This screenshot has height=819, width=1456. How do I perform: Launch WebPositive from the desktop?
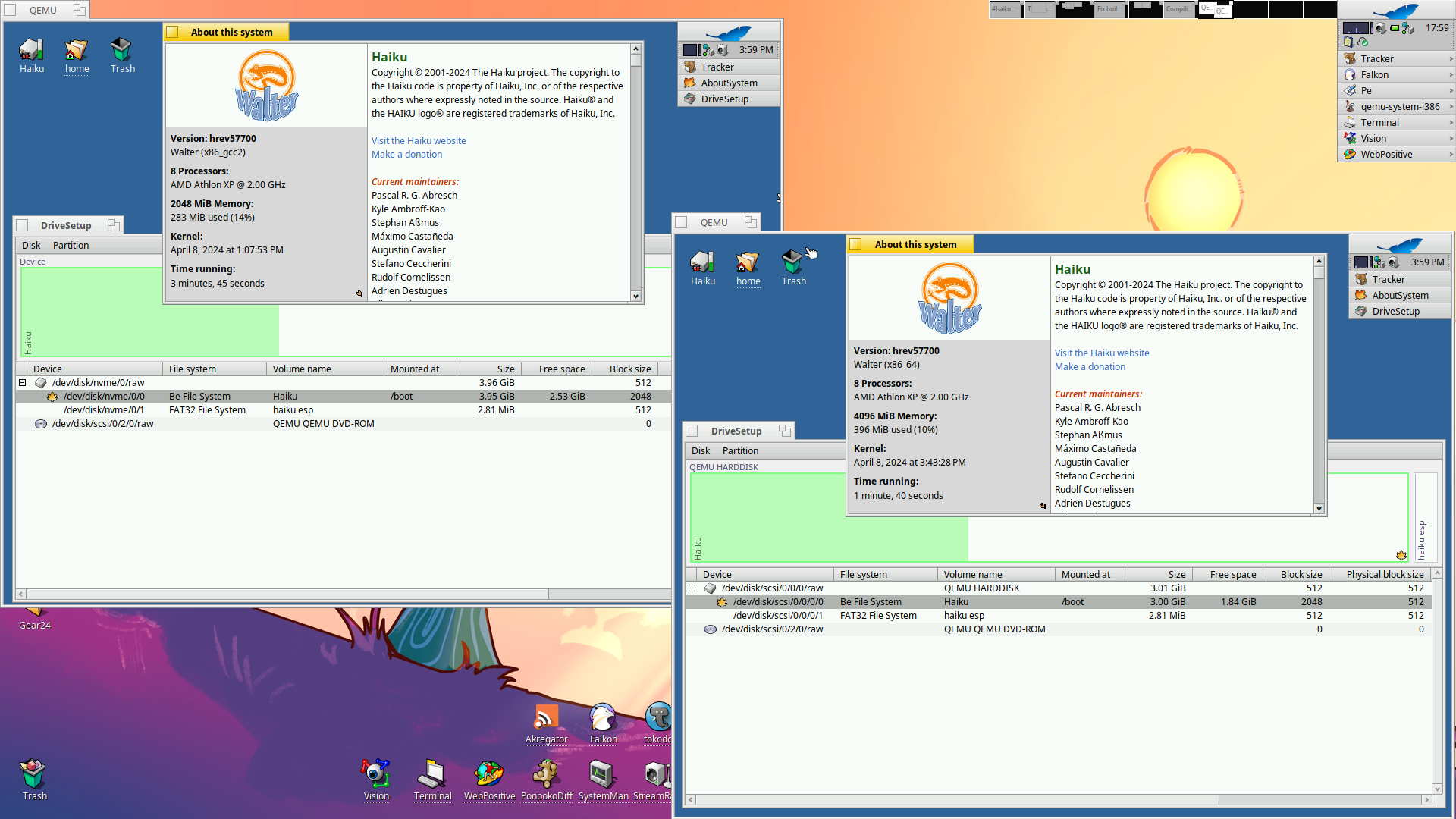pyautogui.click(x=489, y=775)
